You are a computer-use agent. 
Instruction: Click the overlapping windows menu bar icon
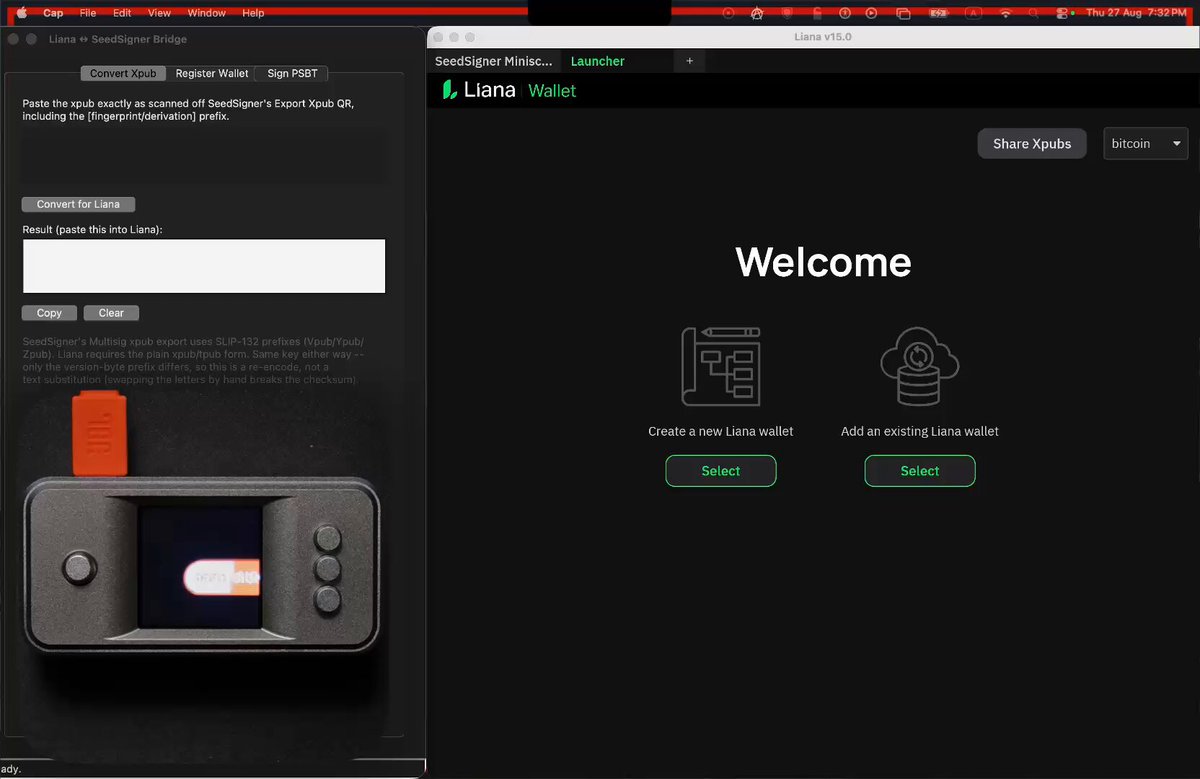coord(903,13)
